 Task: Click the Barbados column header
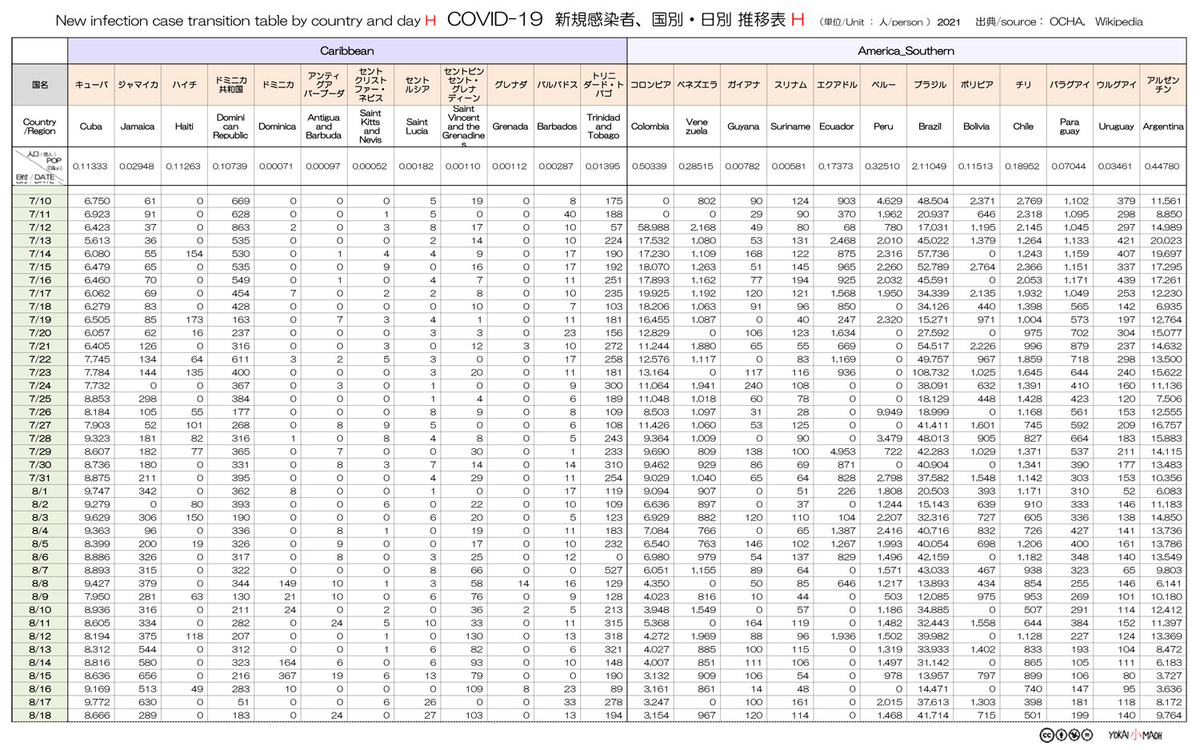[x=558, y=128]
